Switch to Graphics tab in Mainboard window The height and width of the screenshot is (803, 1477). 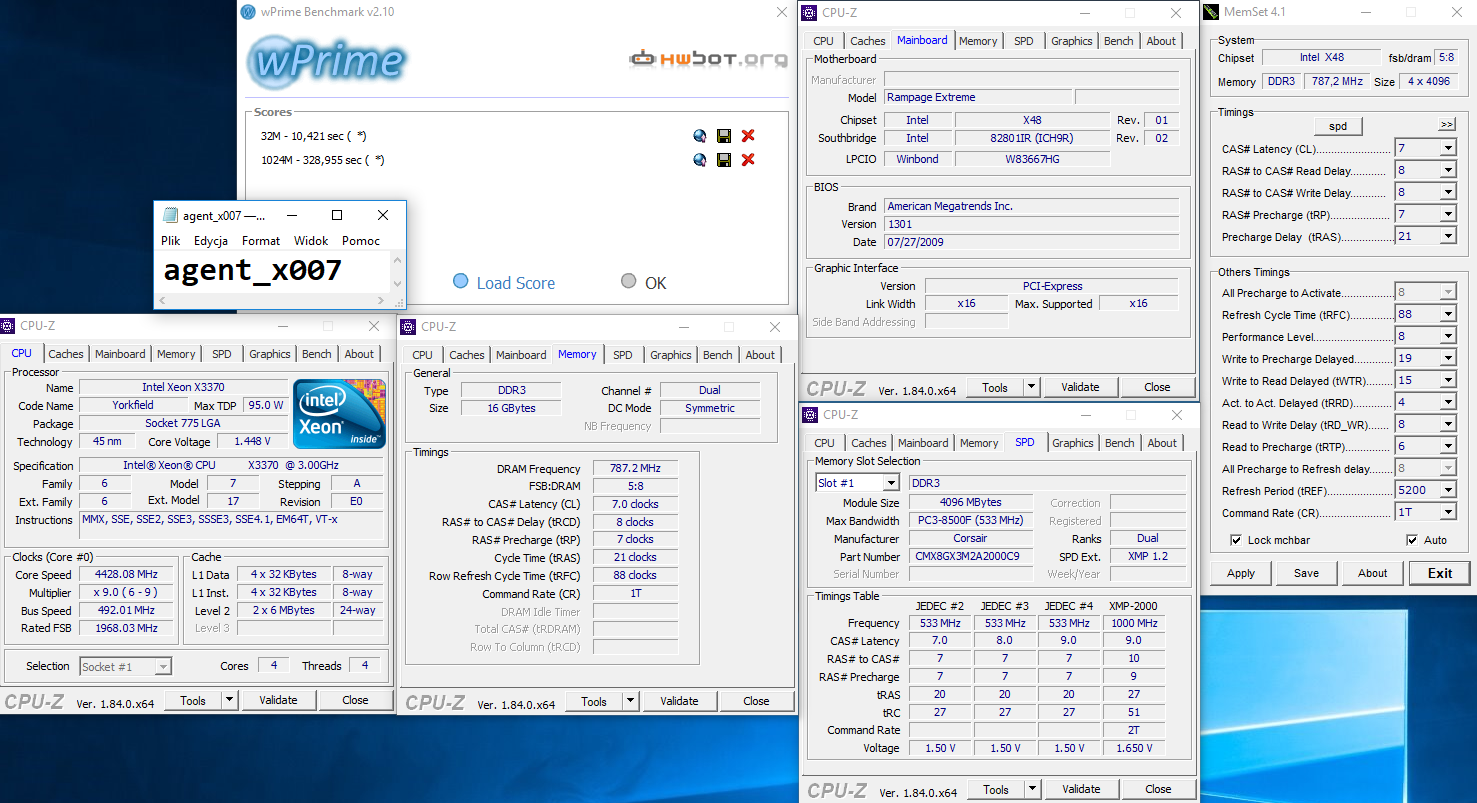pyautogui.click(x=1071, y=41)
